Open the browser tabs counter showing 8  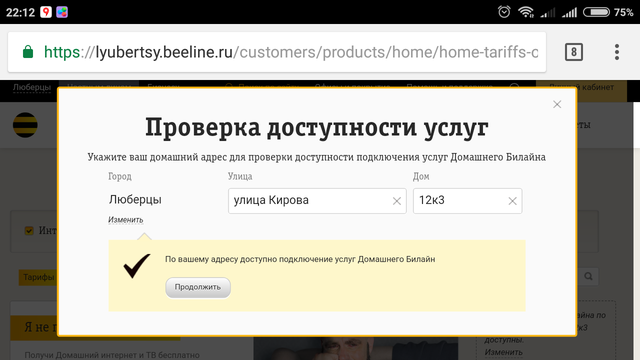(573, 52)
